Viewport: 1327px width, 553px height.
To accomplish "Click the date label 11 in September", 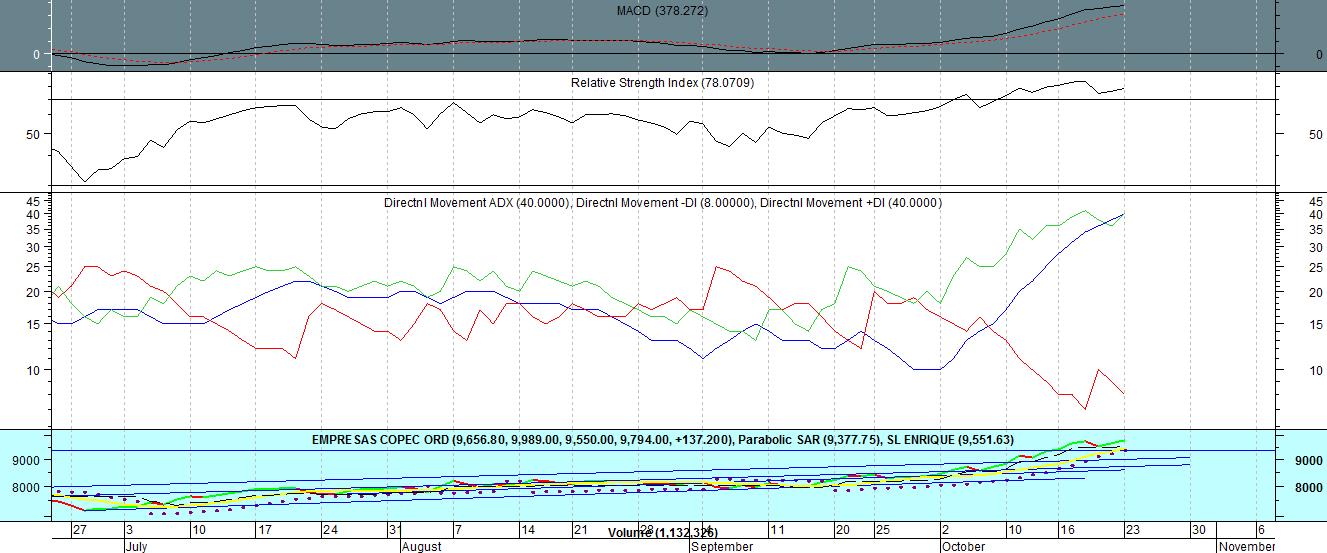I will [777, 530].
